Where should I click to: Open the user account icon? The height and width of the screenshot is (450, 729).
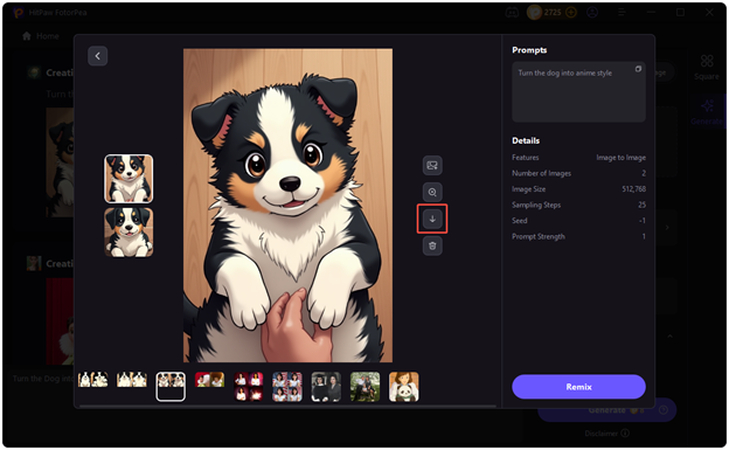[x=592, y=13]
